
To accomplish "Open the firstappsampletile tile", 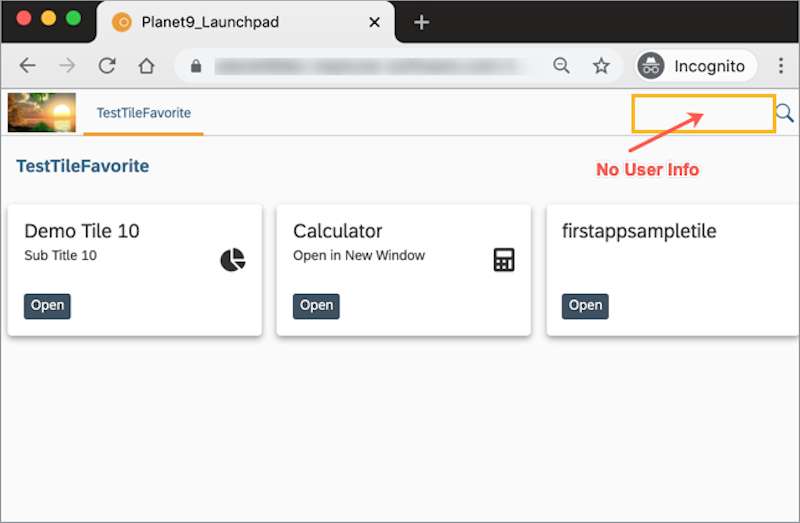I will point(585,305).
